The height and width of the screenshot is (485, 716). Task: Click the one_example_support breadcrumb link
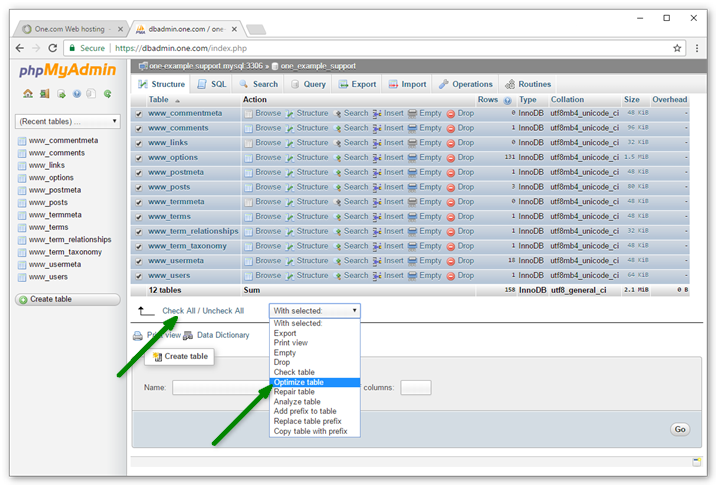pyautogui.click(x=318, y=66)
